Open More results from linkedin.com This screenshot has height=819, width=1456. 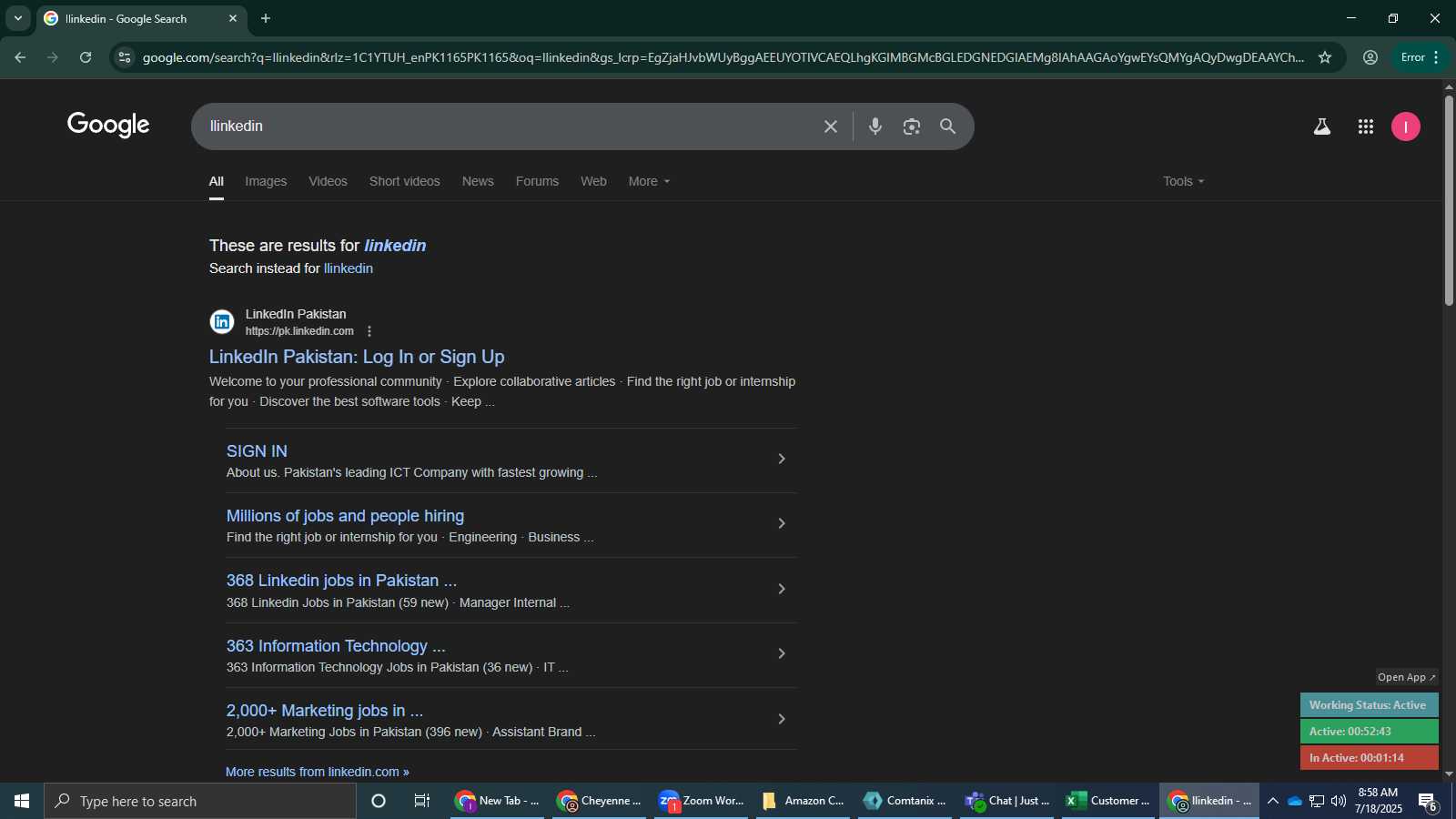(x=318, y=772)
